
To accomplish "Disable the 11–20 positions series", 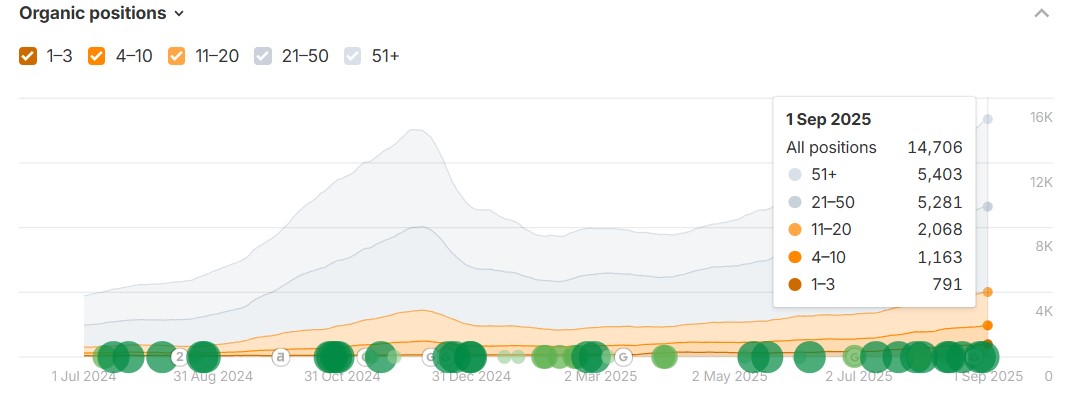I will pos(177,56).
